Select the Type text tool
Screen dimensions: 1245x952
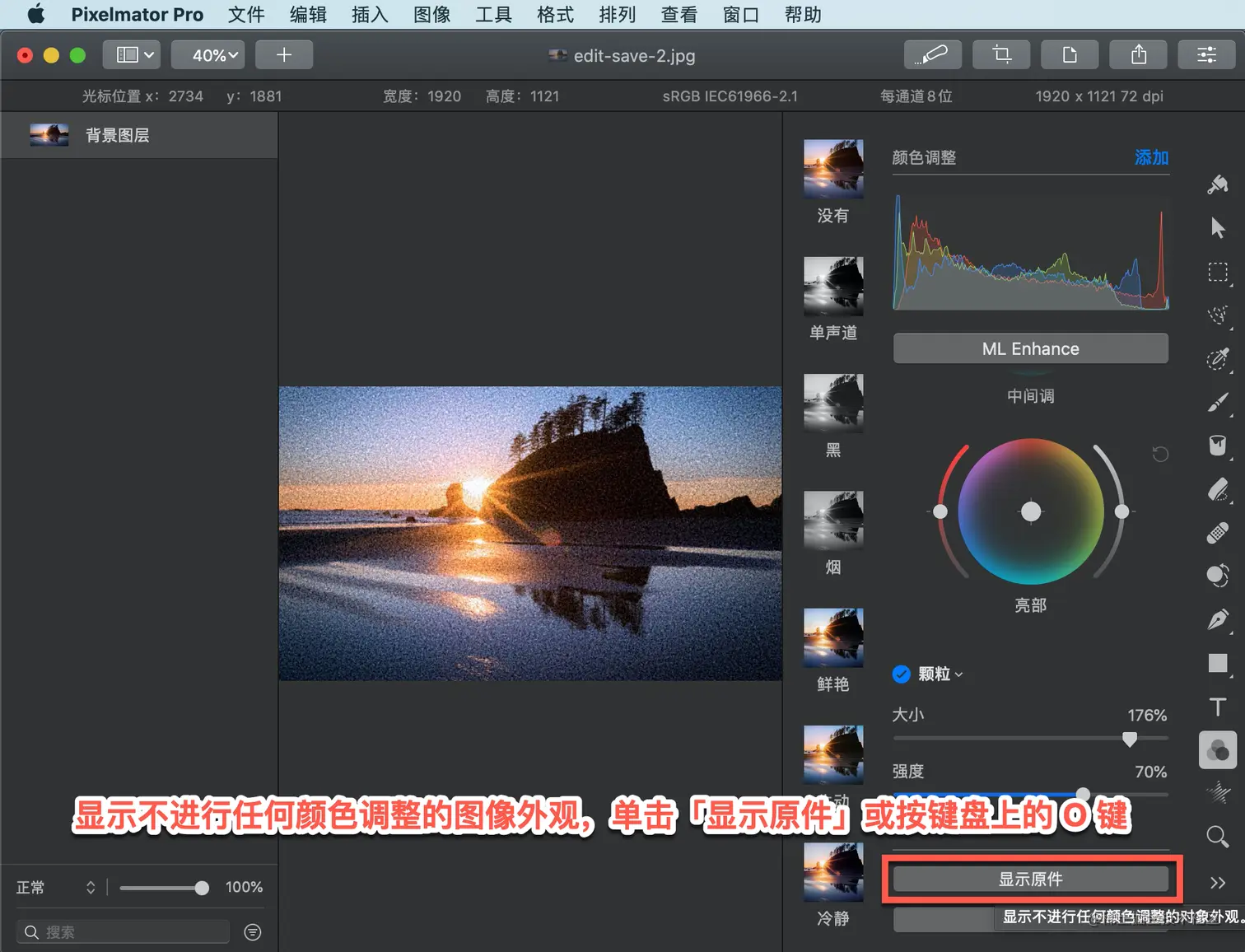1218,707
